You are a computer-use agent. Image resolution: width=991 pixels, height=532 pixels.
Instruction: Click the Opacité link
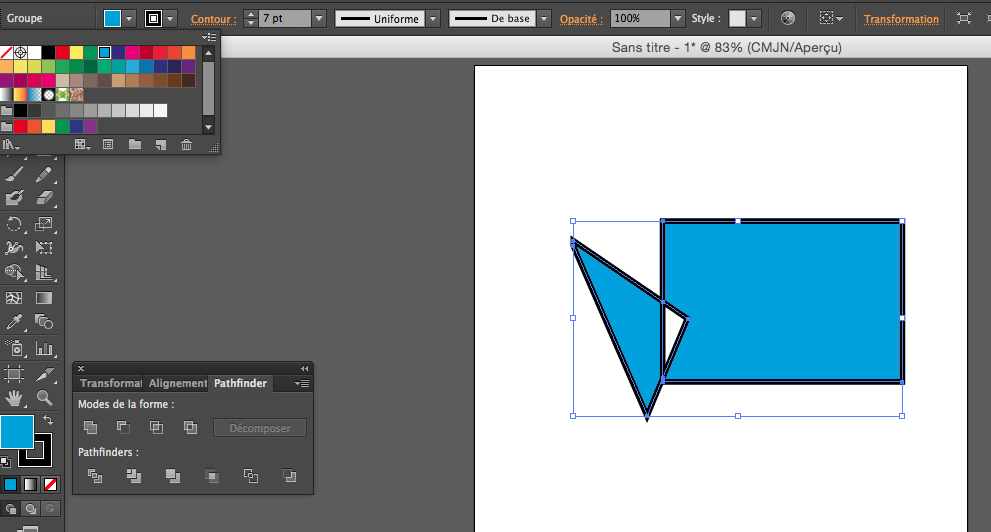581,20
